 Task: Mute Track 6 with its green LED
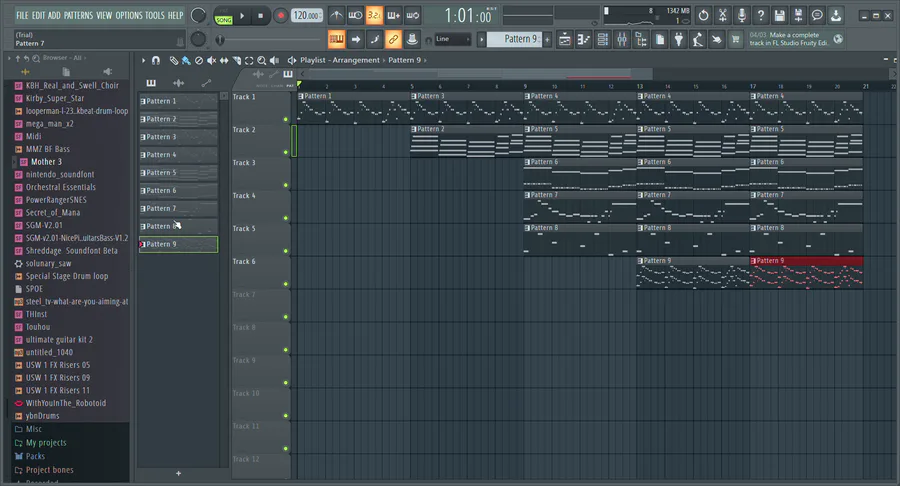285,284
